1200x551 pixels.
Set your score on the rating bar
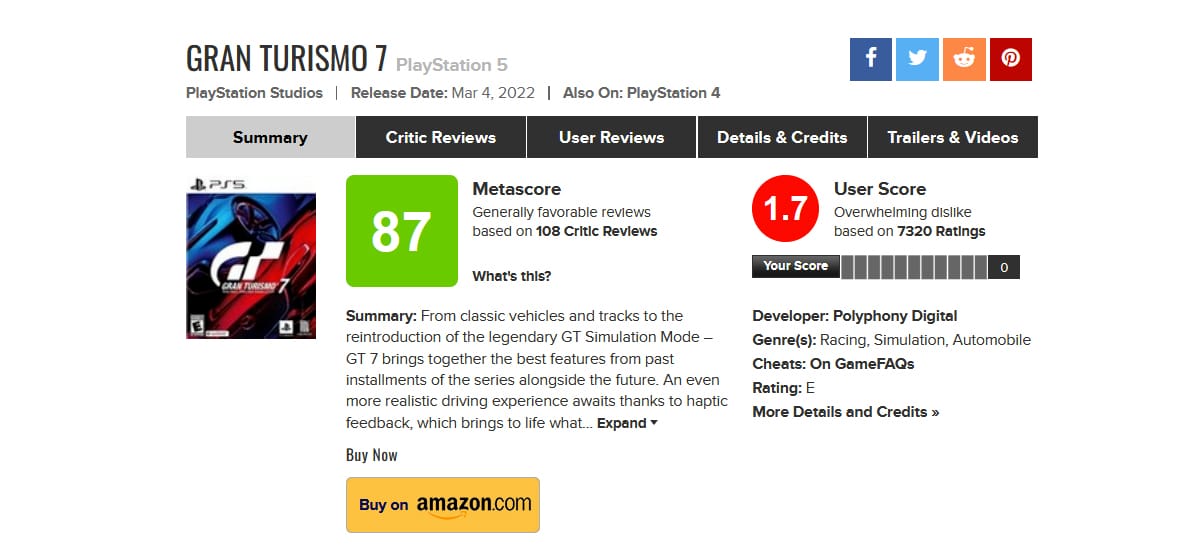914,266
